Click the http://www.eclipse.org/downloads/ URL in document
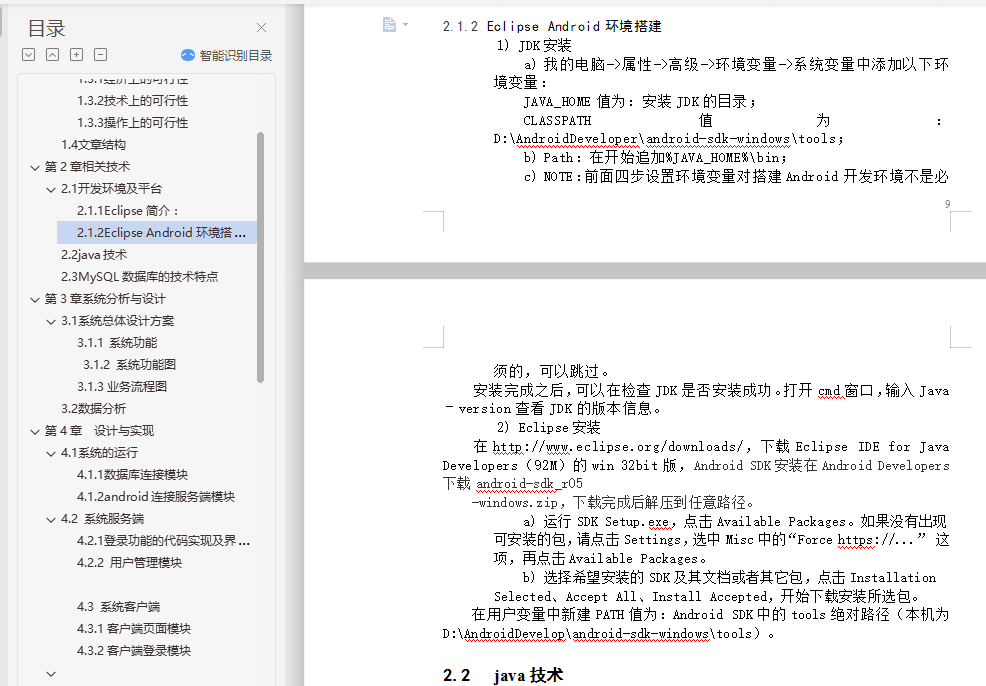Viewport: 986px width, 686px height. (x=618, y=447)
